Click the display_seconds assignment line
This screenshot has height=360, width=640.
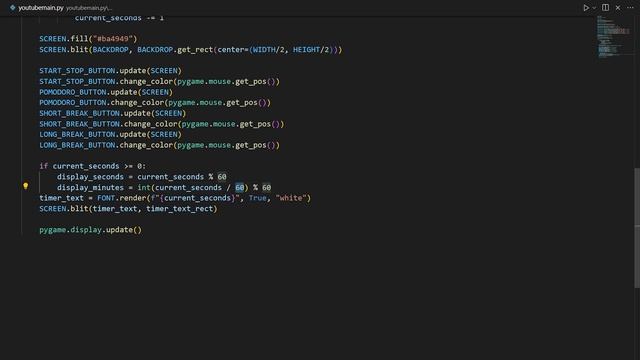click(x=142, y=177)
